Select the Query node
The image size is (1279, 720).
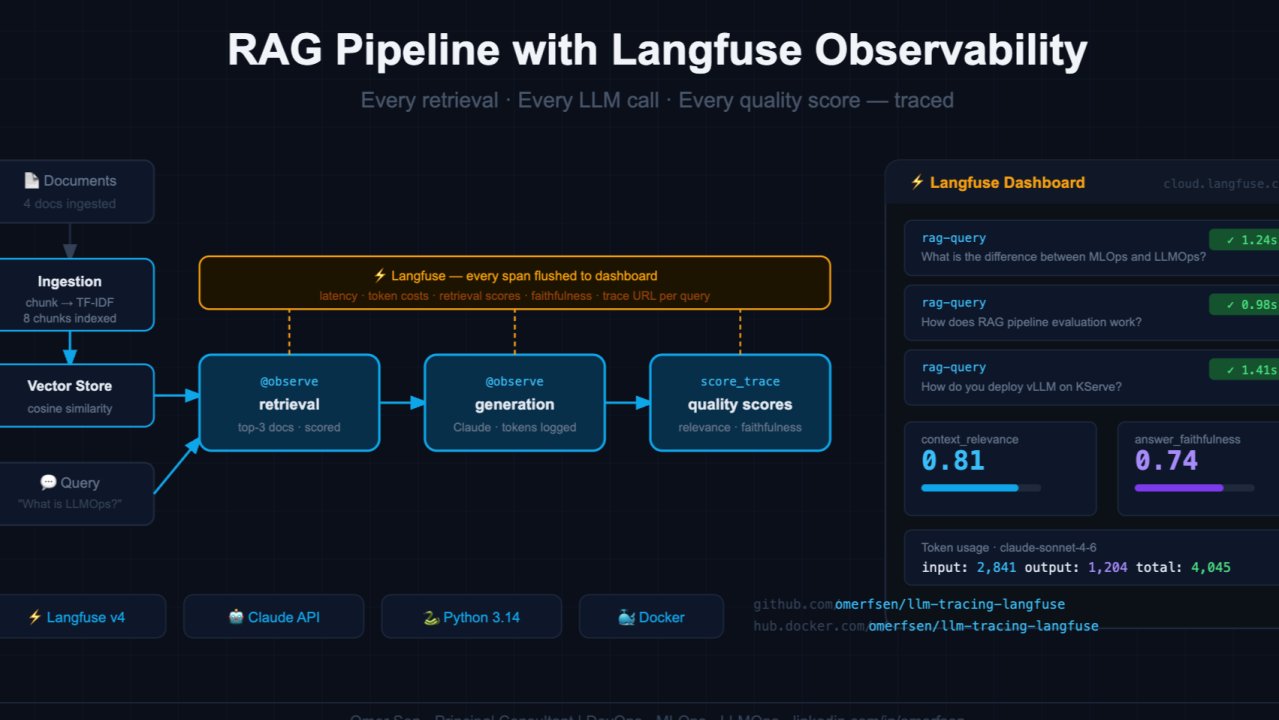[x=77, y=493]
